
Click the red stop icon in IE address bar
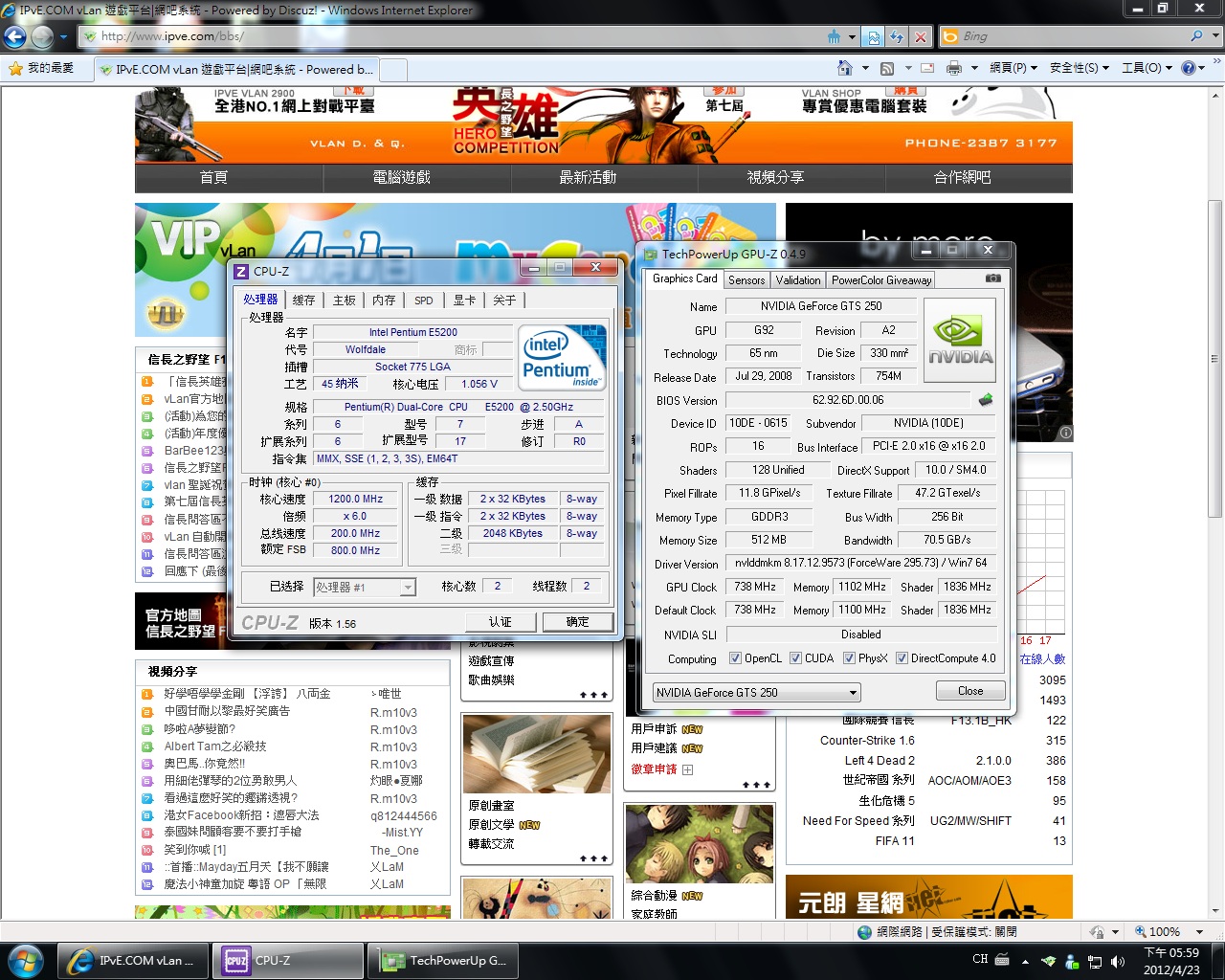[920, 36]
